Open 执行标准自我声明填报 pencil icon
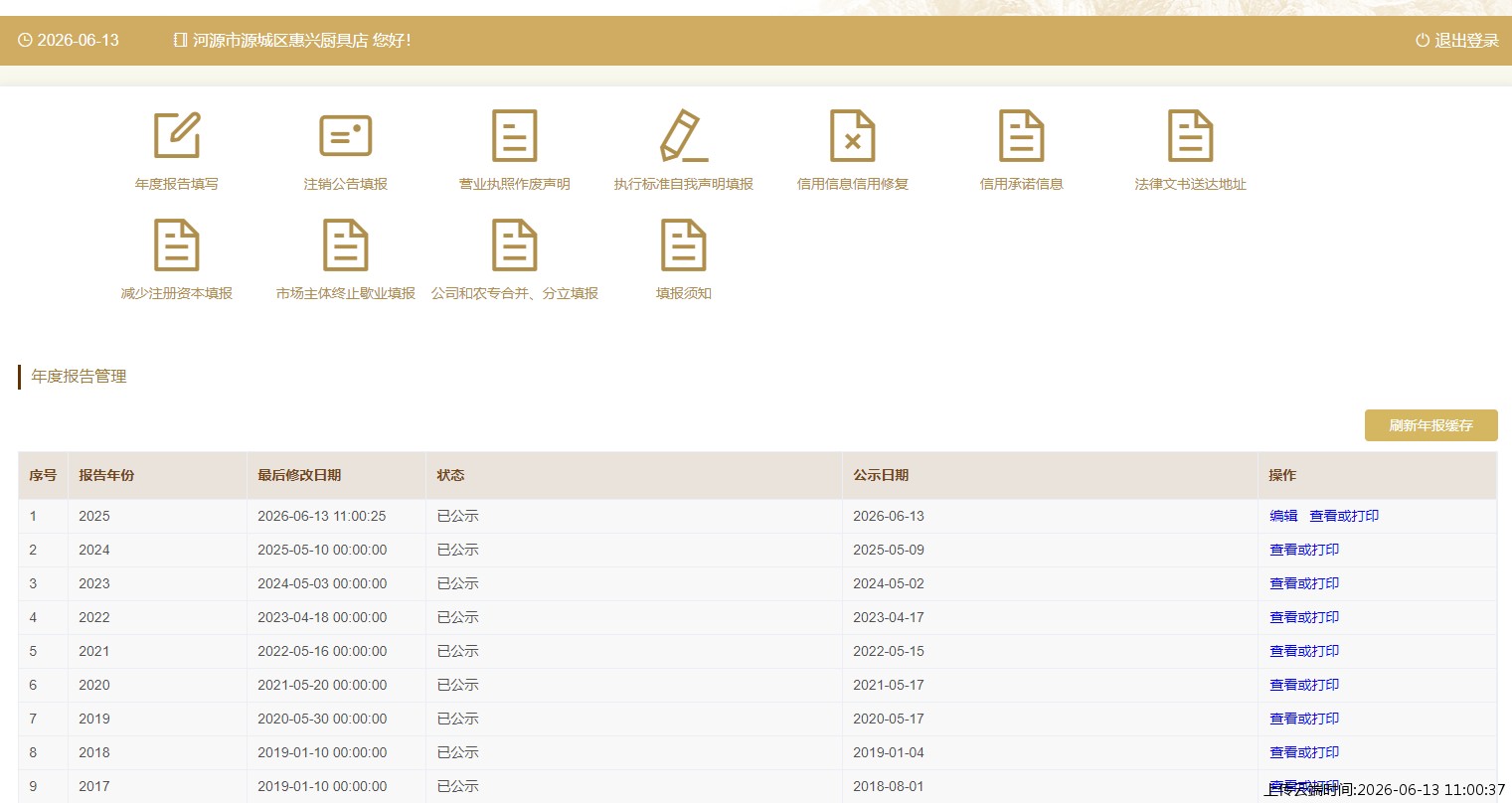The image size is (1512, 803). (684, 135)
